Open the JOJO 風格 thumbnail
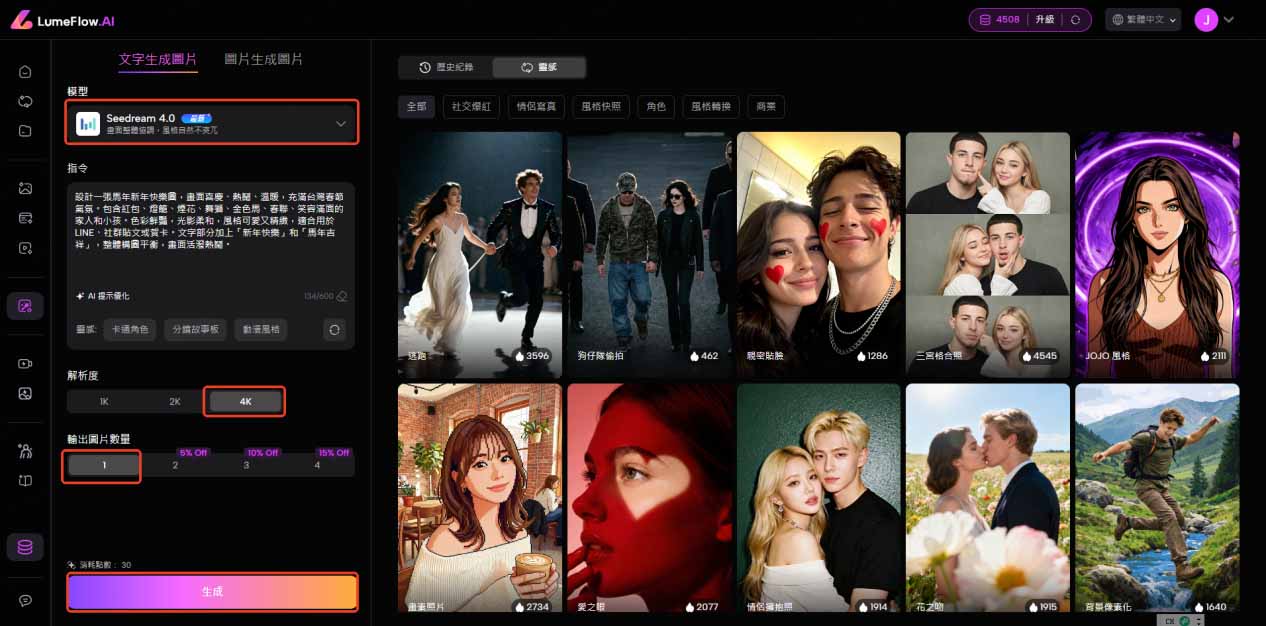Image resolution: width=1266 pixels, height=626 pixels. point(1157,248)
